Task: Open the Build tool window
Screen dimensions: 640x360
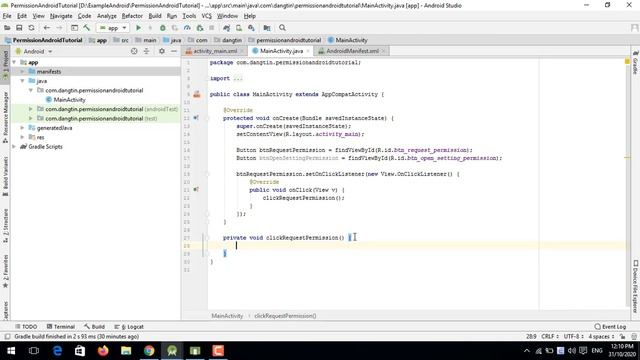Action: coord(94,327)
